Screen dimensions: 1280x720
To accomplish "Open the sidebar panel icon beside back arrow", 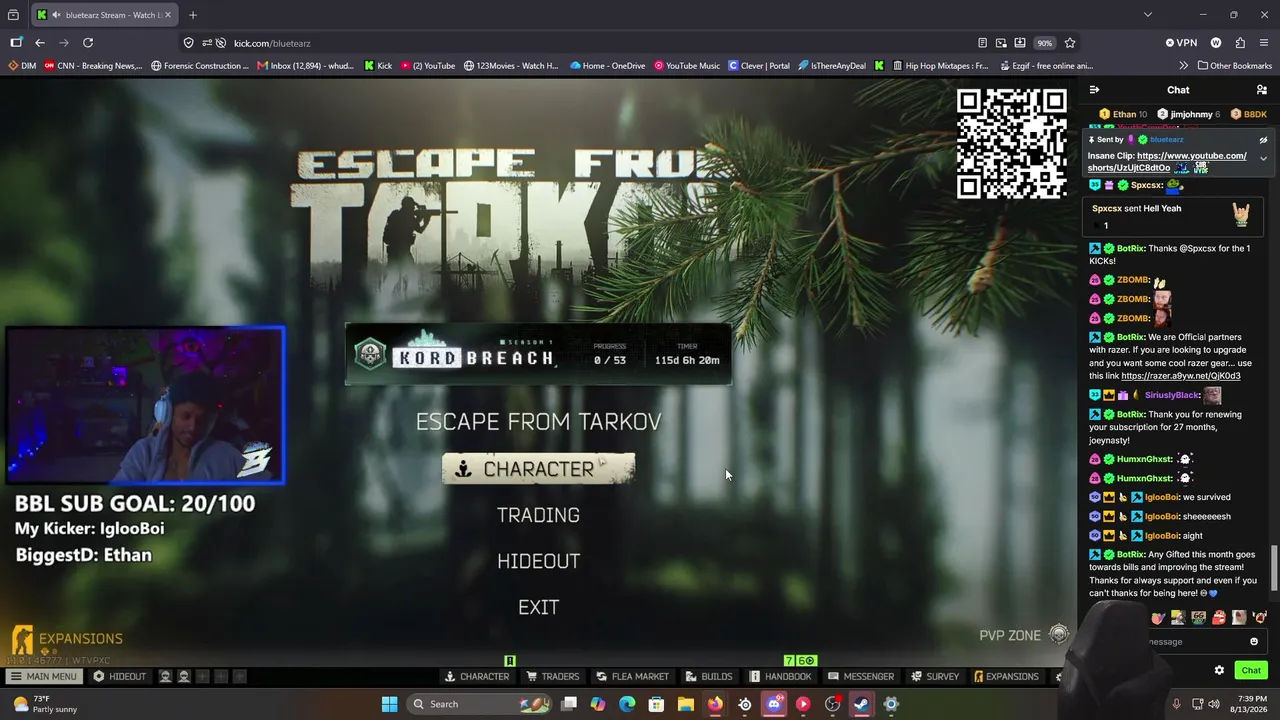I will (16, 43).
